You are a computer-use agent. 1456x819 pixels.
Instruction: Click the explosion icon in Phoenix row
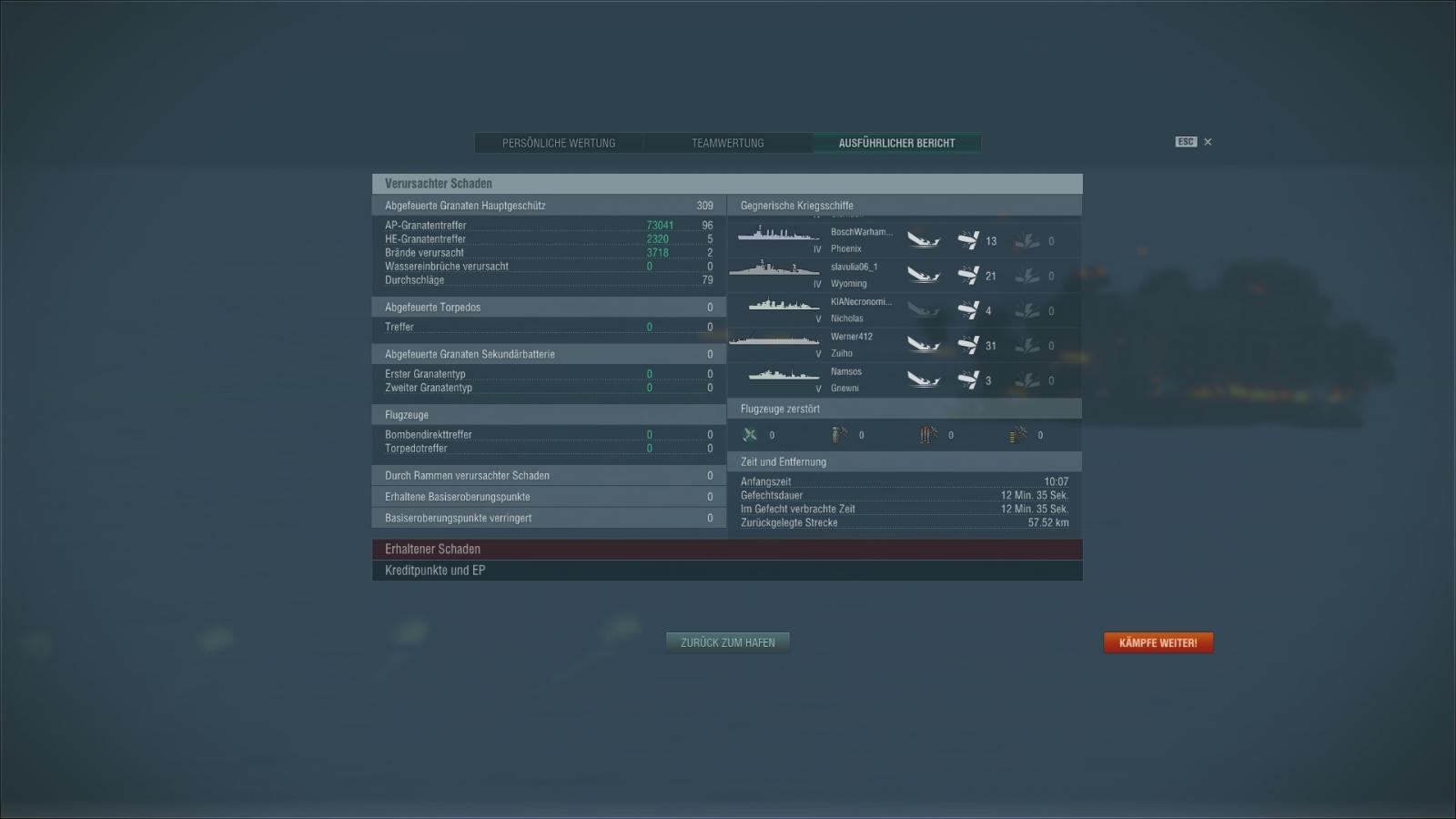1027,240
